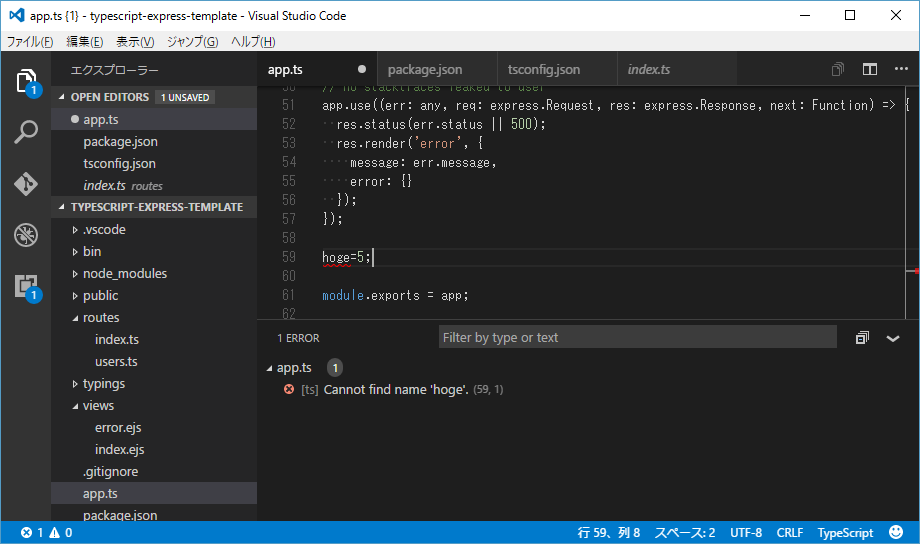Open the Explorer view in activity bar
Screen dimensions: 920x544
coord(26,81)
